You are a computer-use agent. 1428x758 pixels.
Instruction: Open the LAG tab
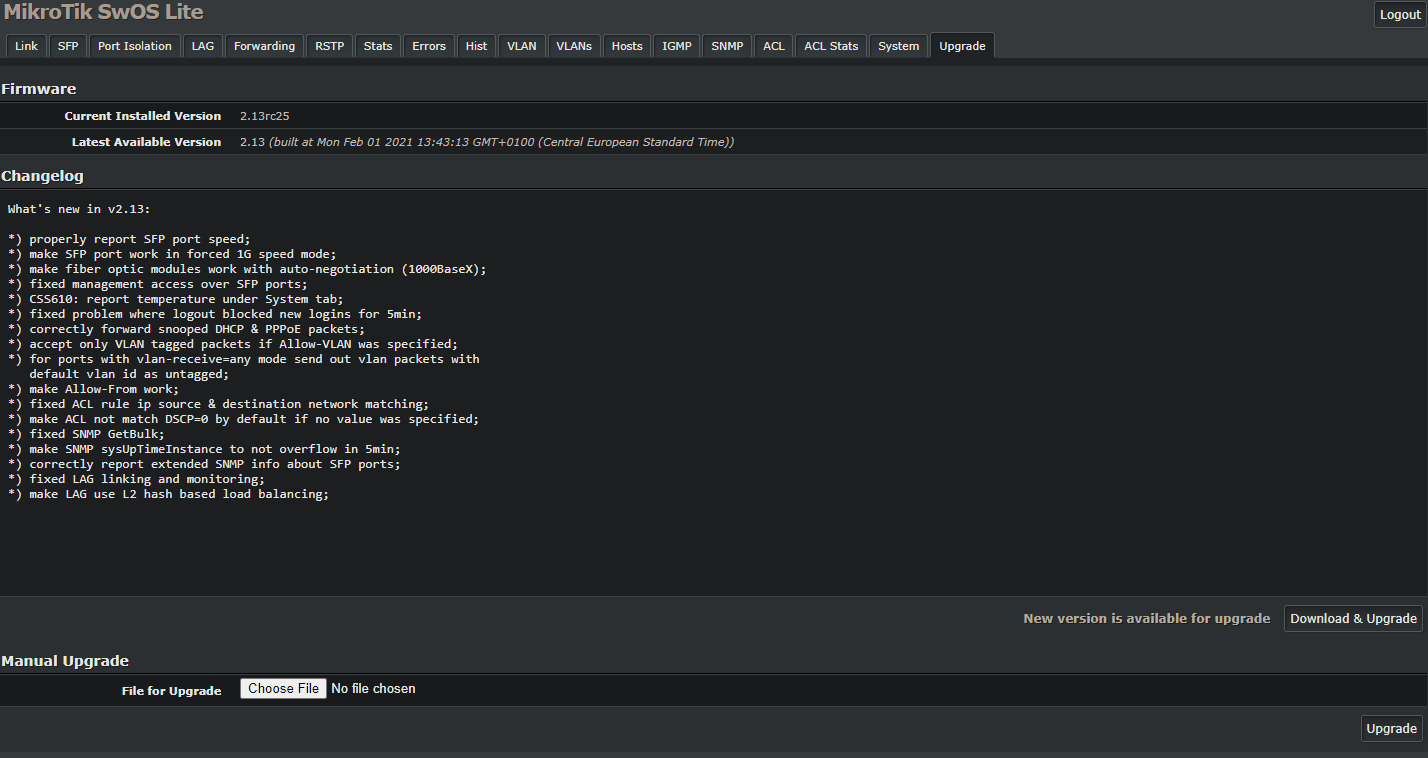point(202,45)
